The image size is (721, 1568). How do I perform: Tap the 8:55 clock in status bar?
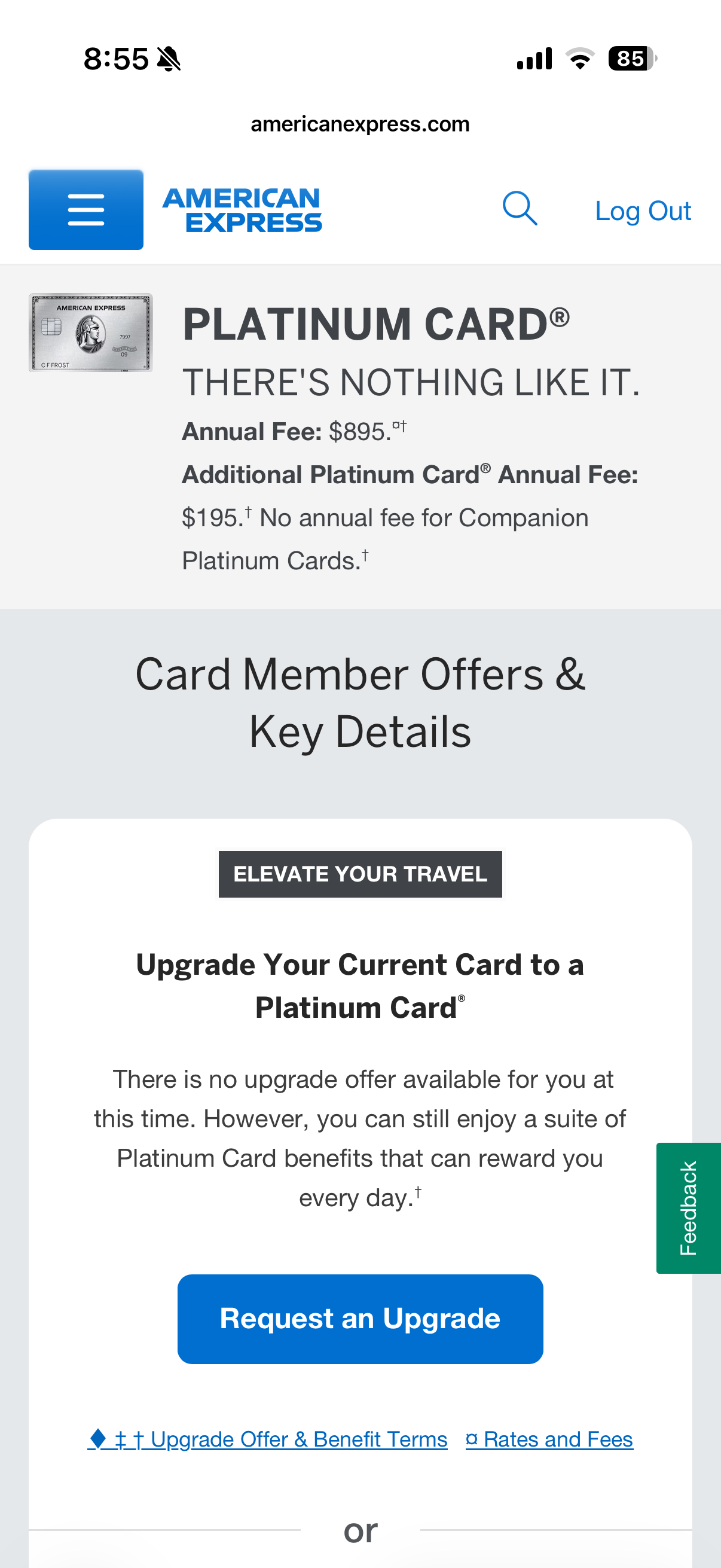pyautogui.click(x=115, y=59)
